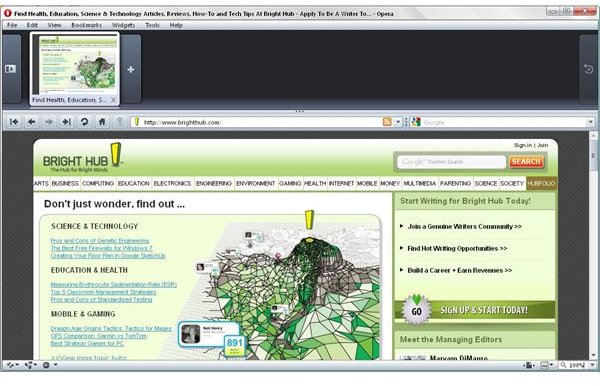Open the Bookmarks menu
600x386 pixels.
[x=86, y=25]
